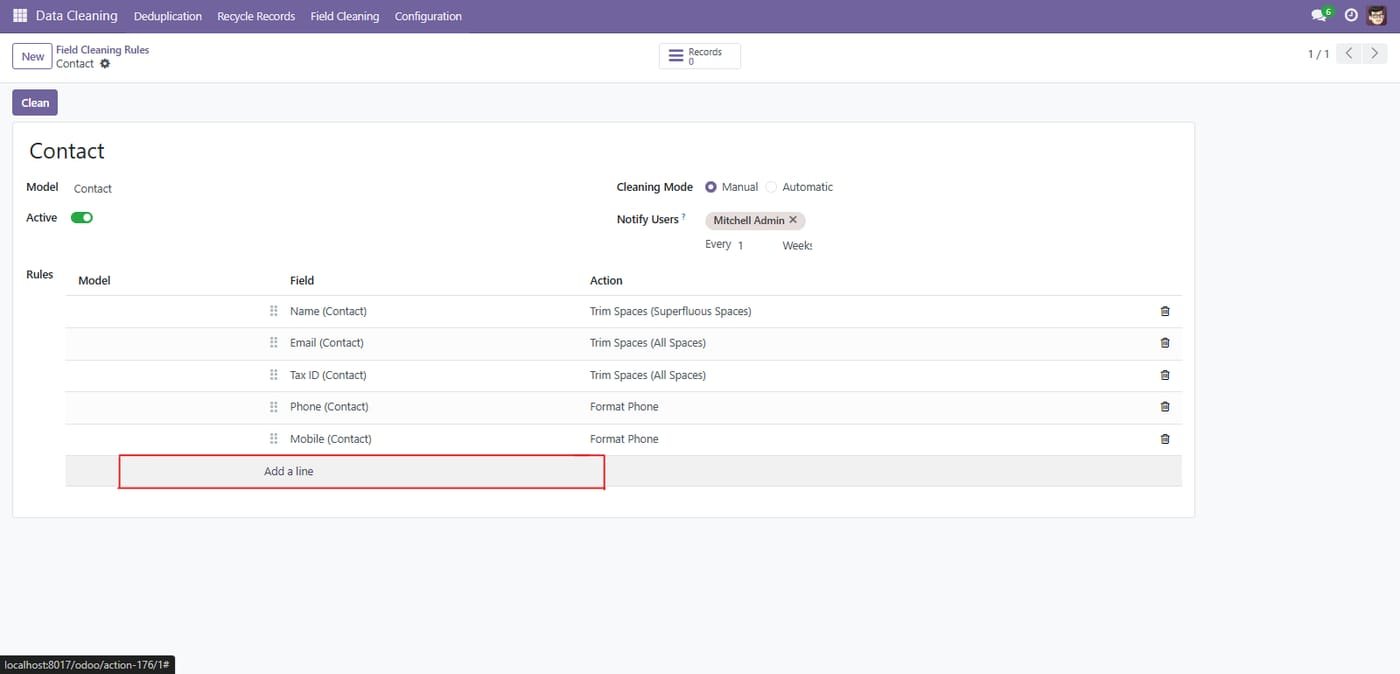Click Trim Spaces (All Spaces) action for Tax ID
The width and height of the screenshot is (1400, 674).
(x=648, y=375)
